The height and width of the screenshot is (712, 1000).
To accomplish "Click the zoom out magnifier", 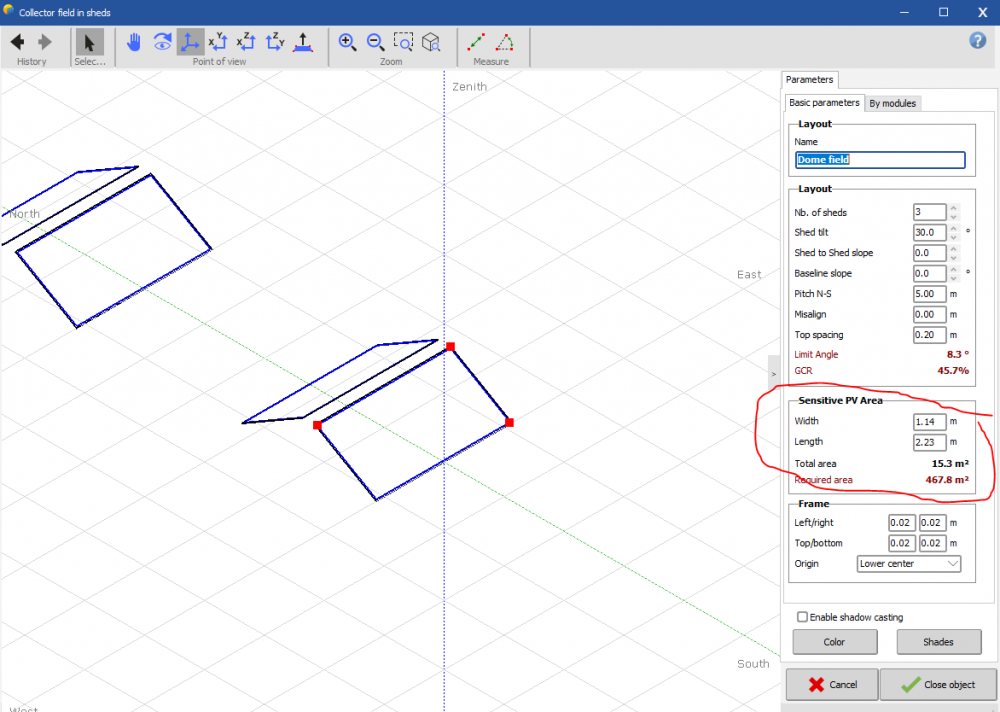I will pyautogui.click(x=375, y=42).
